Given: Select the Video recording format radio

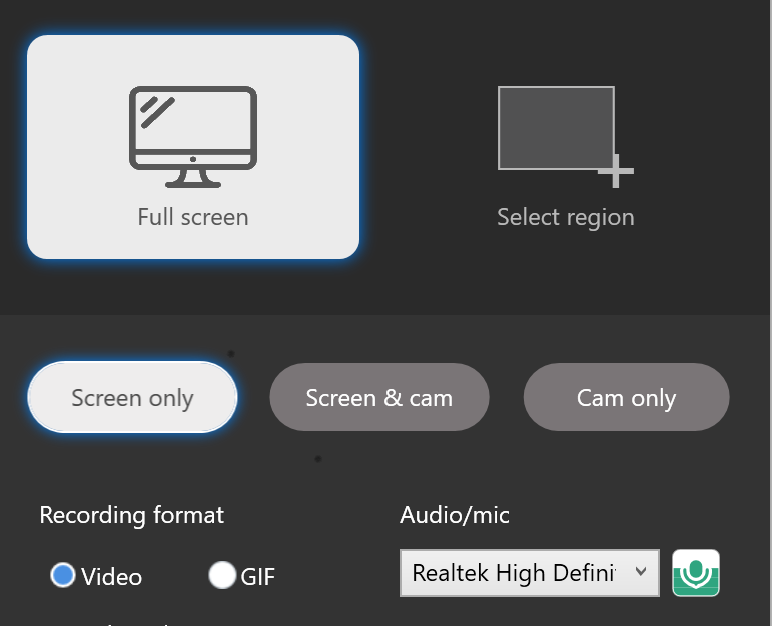Looking at the screenshot, I should pyautogui.click(x=63, y=576).
